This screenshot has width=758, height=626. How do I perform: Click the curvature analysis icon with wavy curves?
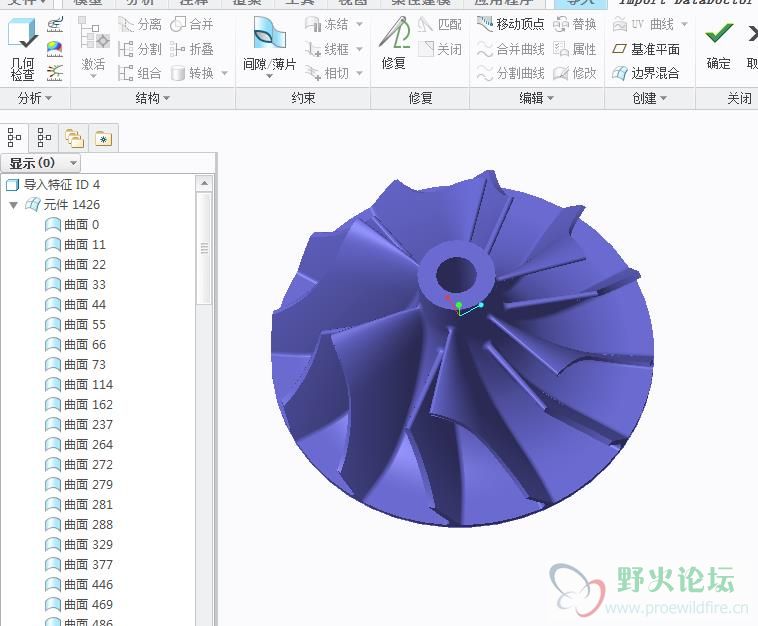55,24
